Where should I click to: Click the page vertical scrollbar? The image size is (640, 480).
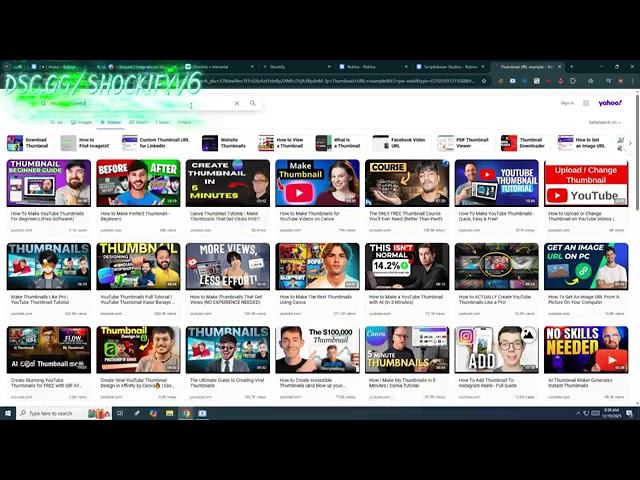pyautogui.click(x=637, y=155)
